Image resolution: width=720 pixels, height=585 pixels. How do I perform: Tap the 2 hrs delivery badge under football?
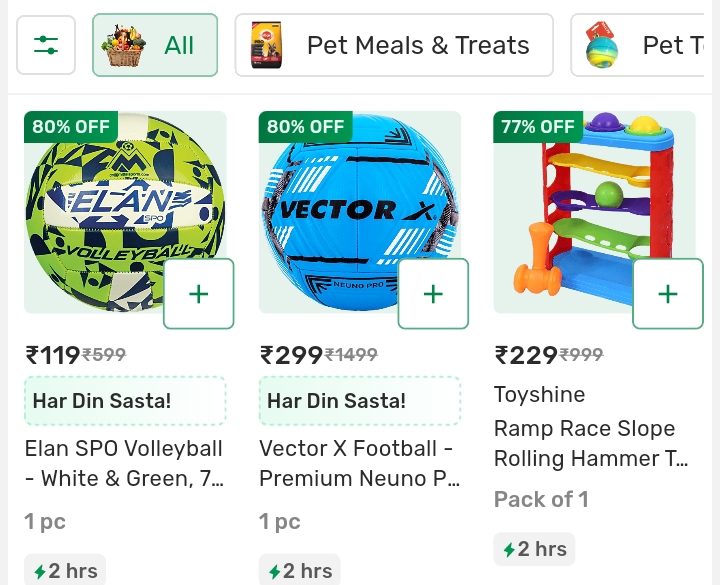point(300,571)
